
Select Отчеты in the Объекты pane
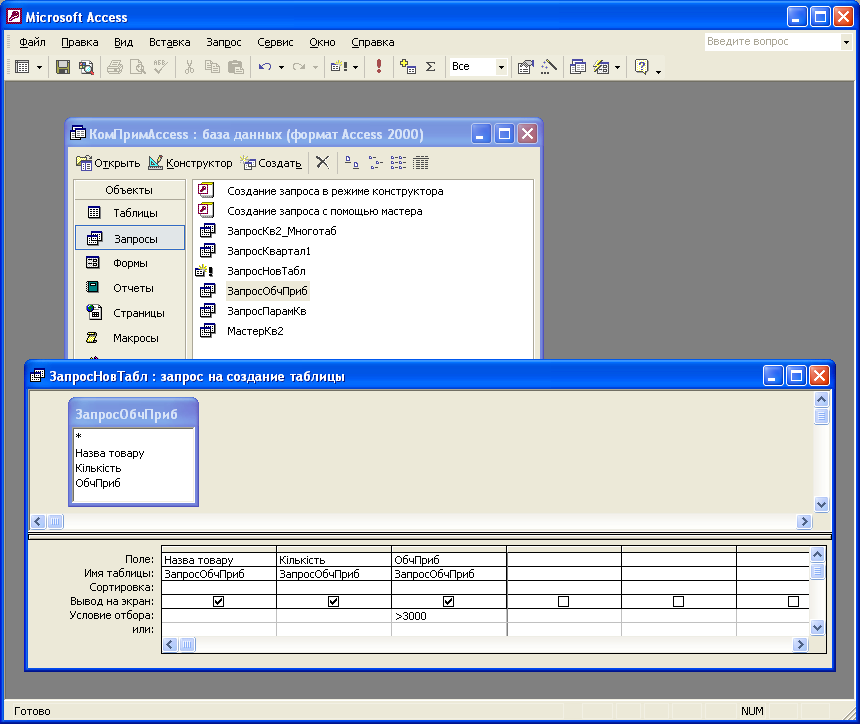pyautogui.click(x=129, y=288)
